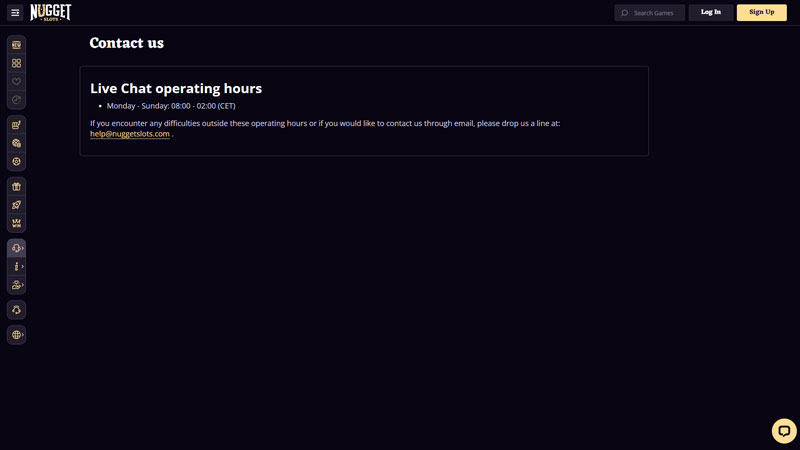
Task: Expand the globe language selector
Action: click(17, 335)
